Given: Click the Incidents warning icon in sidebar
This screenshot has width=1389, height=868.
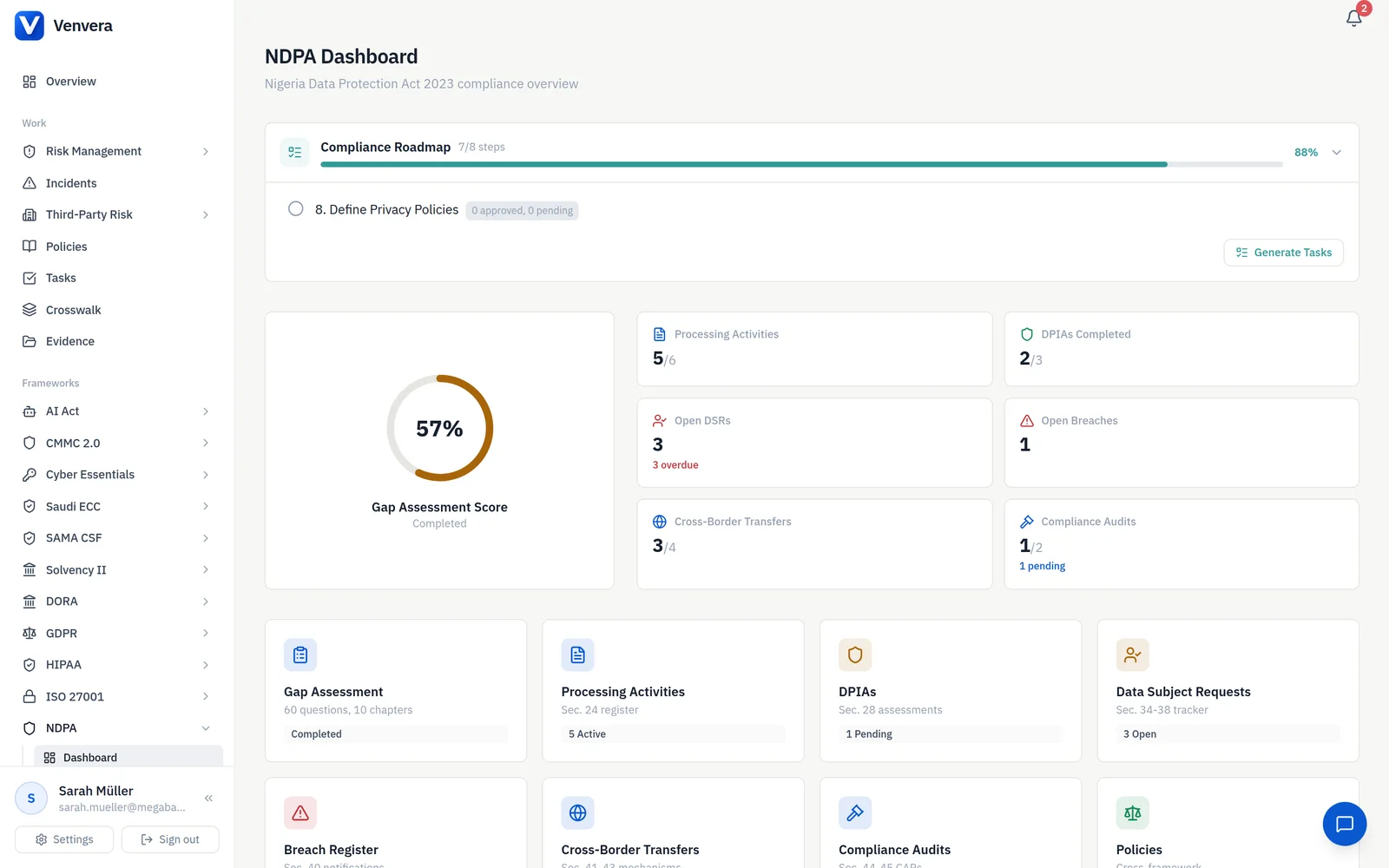Looking at the screenshot, I should [30, 183].
